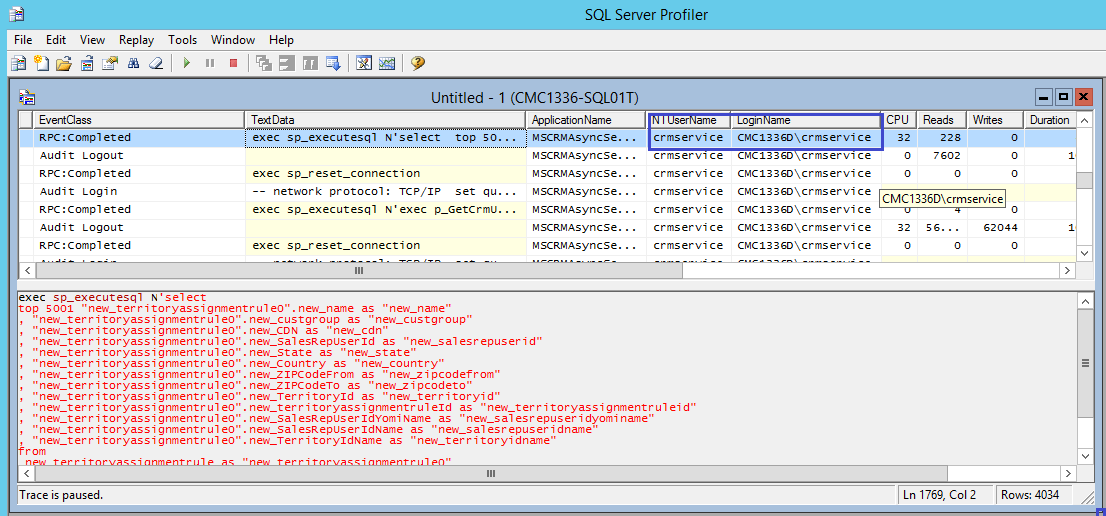This screenshot has width=1106, height=516.
Task: Open the File menu
Action: (23, 40)
